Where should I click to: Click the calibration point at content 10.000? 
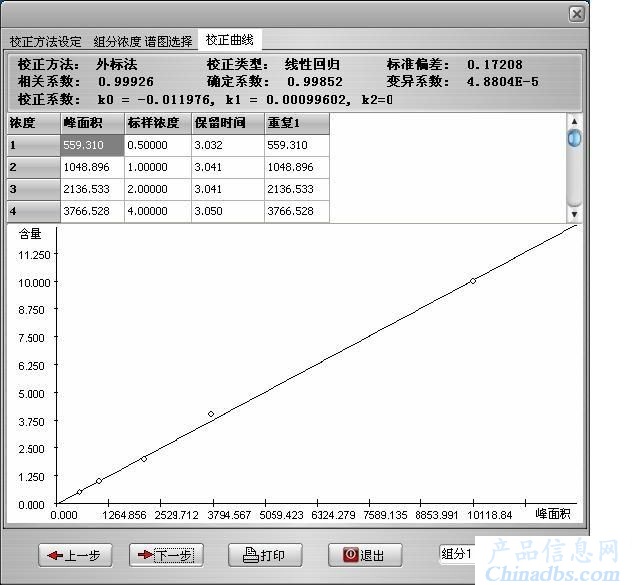pos(473,281)
